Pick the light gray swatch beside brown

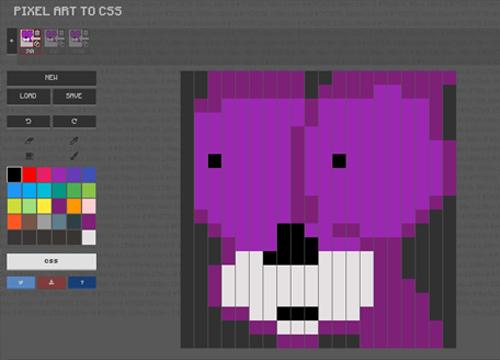[44, 222]
